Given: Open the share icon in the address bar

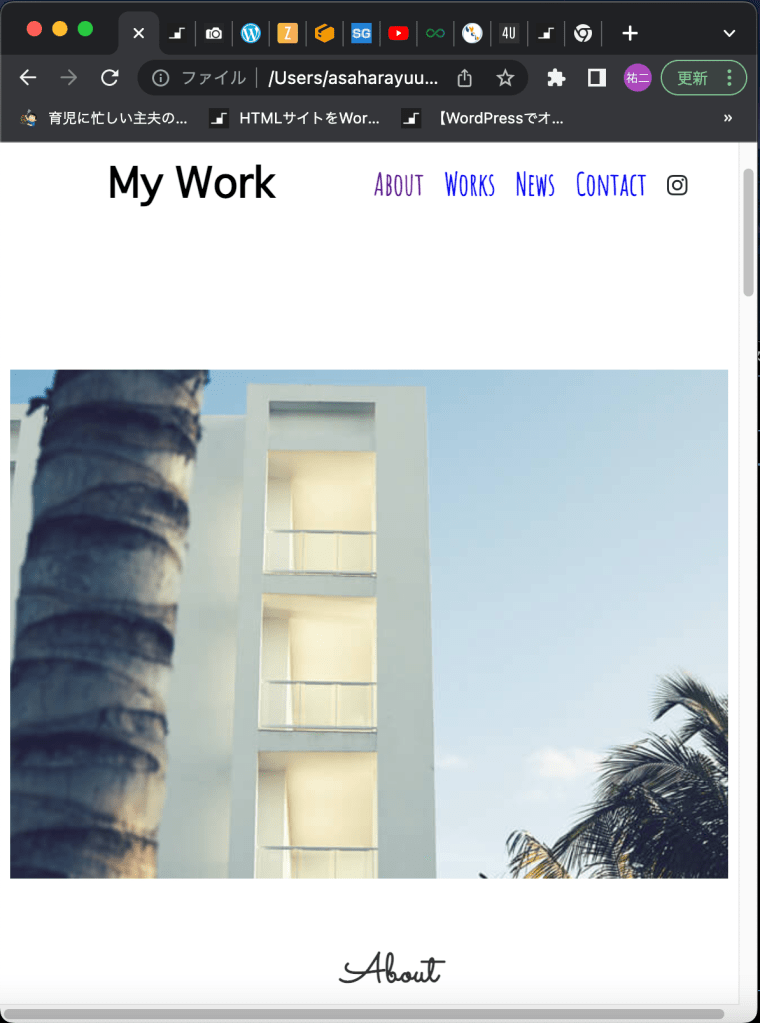Looking at the screenshot, I should coord(464,78).
